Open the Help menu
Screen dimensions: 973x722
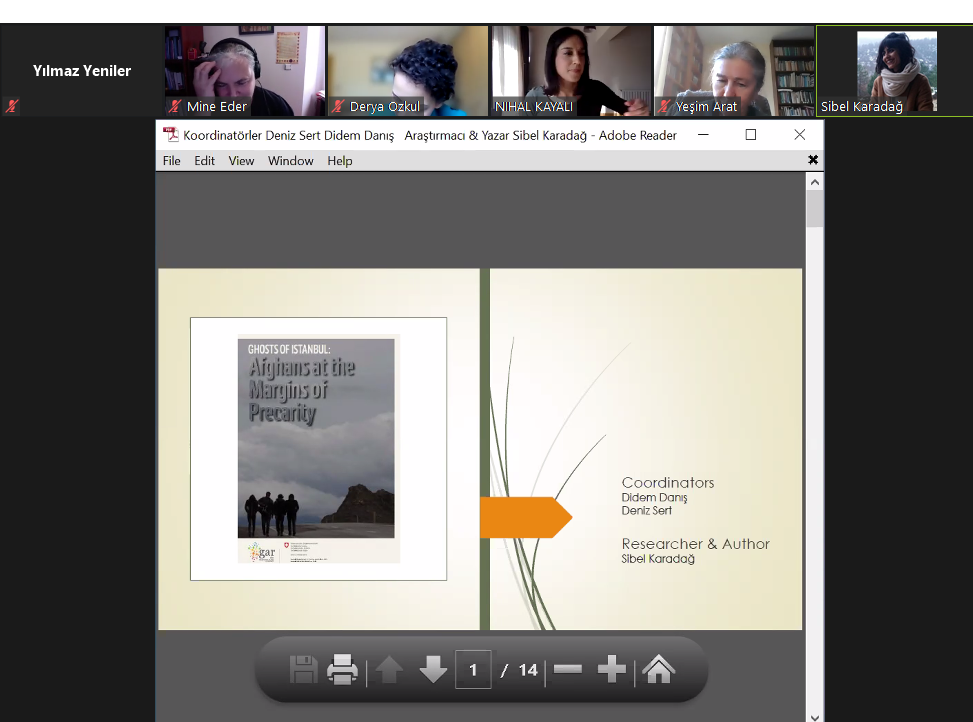coord(340,161)
